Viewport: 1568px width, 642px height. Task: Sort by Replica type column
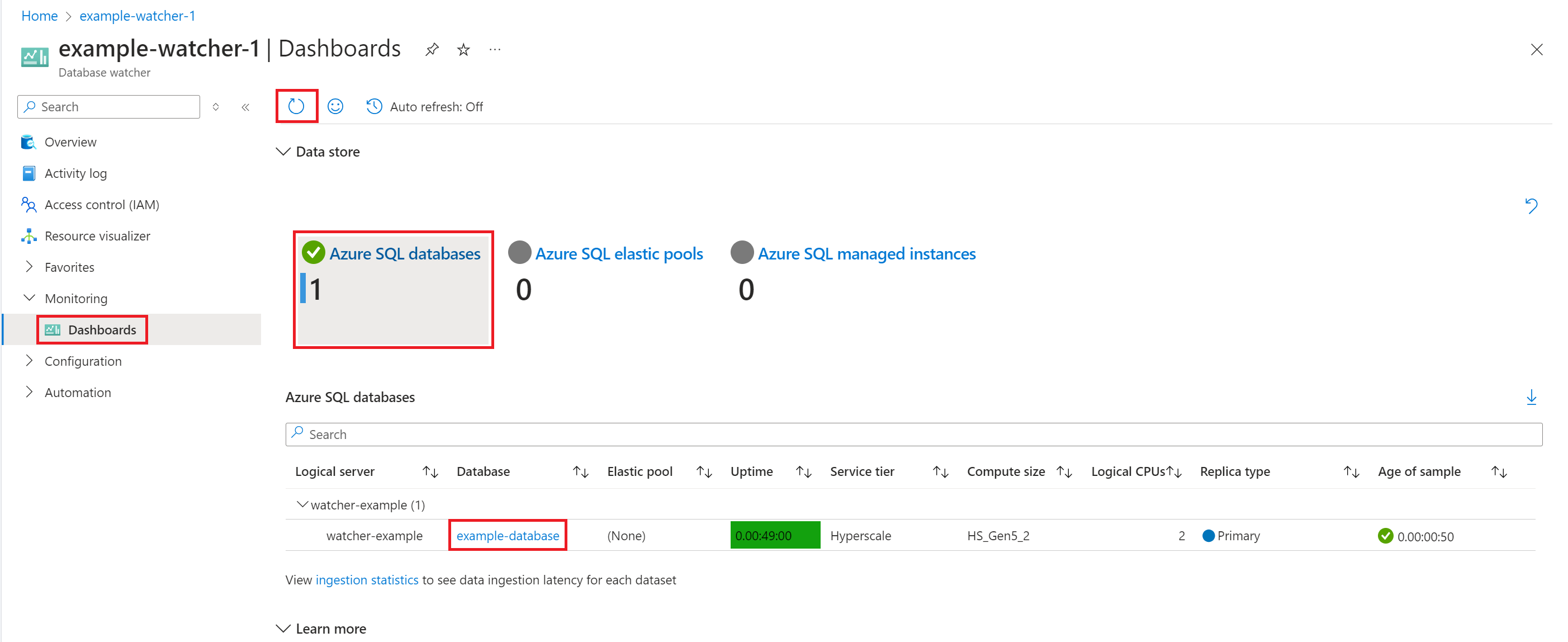(x=1351, y=471)
